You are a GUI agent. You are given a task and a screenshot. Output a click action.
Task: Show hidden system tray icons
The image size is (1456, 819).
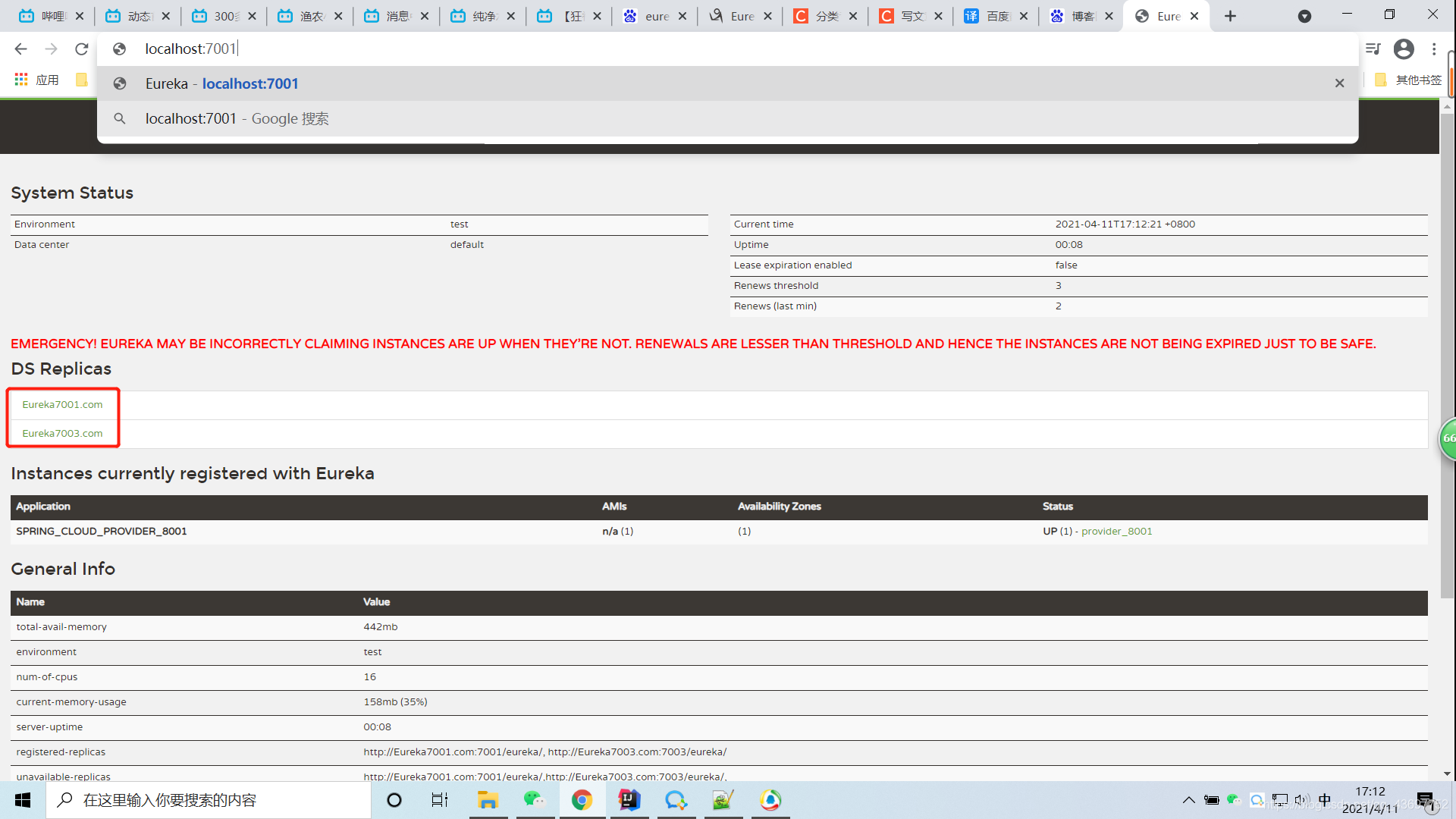pyautogui.click(x=1188, y=800)
